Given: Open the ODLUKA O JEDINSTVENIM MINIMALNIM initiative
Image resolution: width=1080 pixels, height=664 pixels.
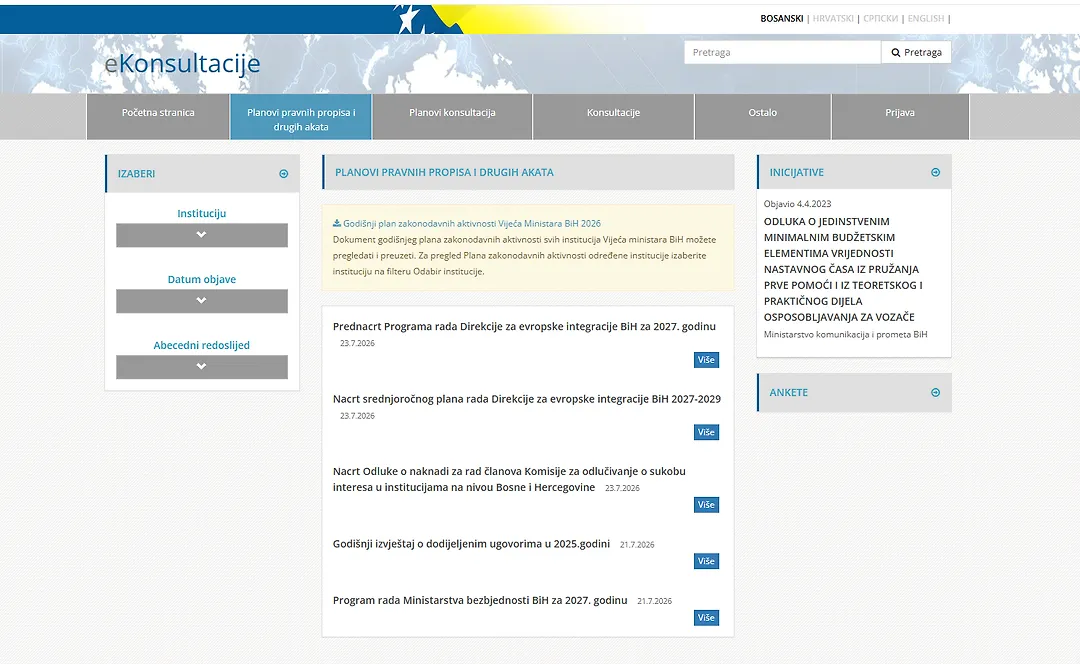Looking at the screenshot, I should pos(843,269).
